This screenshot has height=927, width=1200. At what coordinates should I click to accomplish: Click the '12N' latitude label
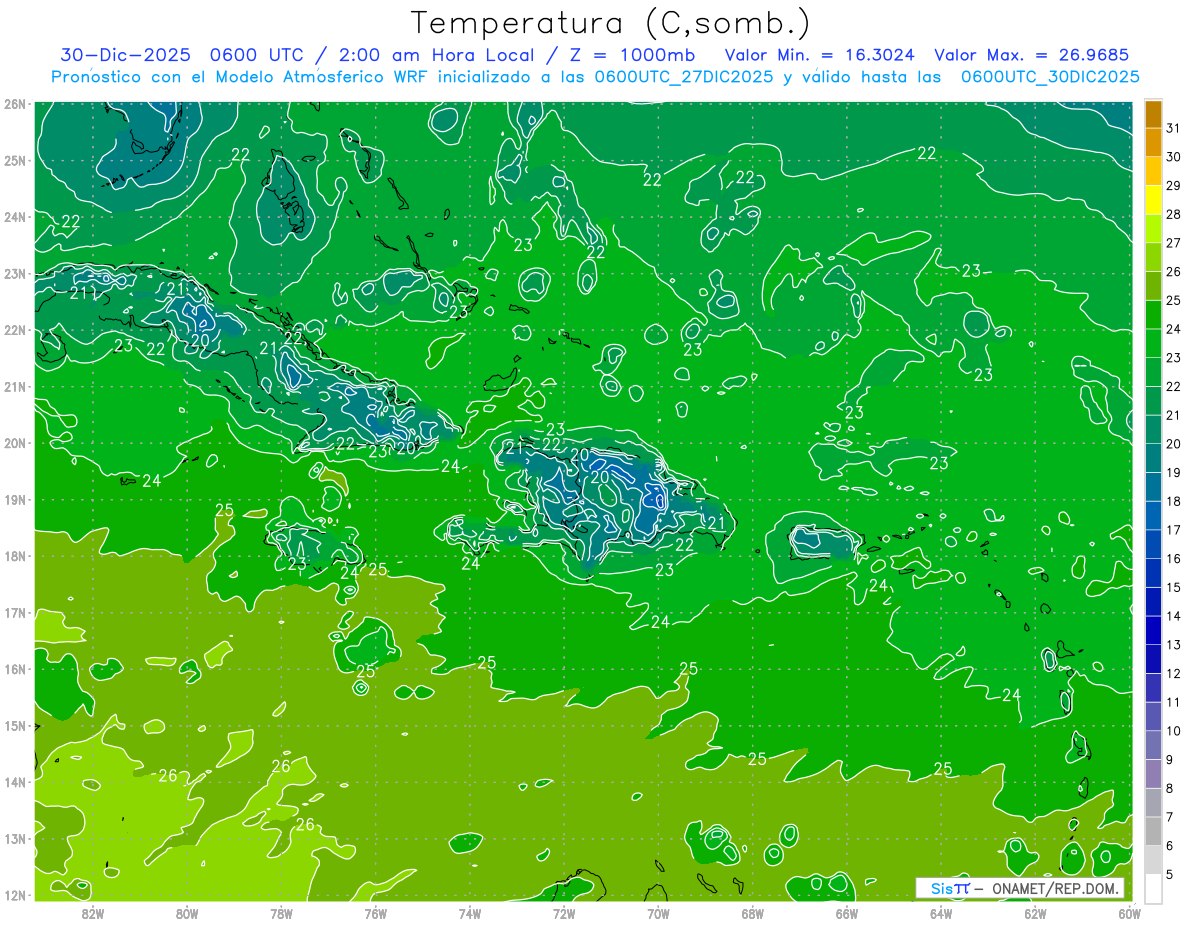15,895
